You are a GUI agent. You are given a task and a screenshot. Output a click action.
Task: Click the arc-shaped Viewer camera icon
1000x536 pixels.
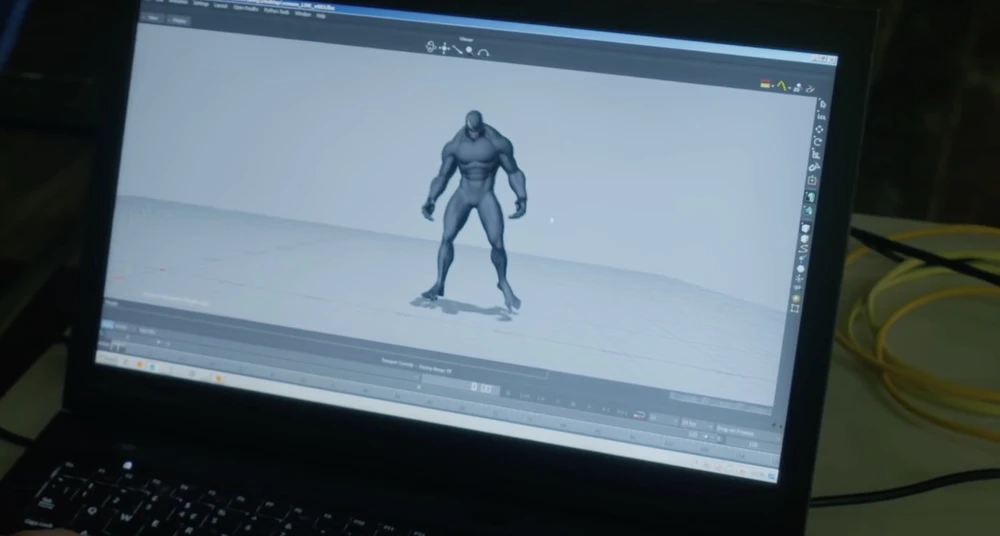tap(483, 52)
